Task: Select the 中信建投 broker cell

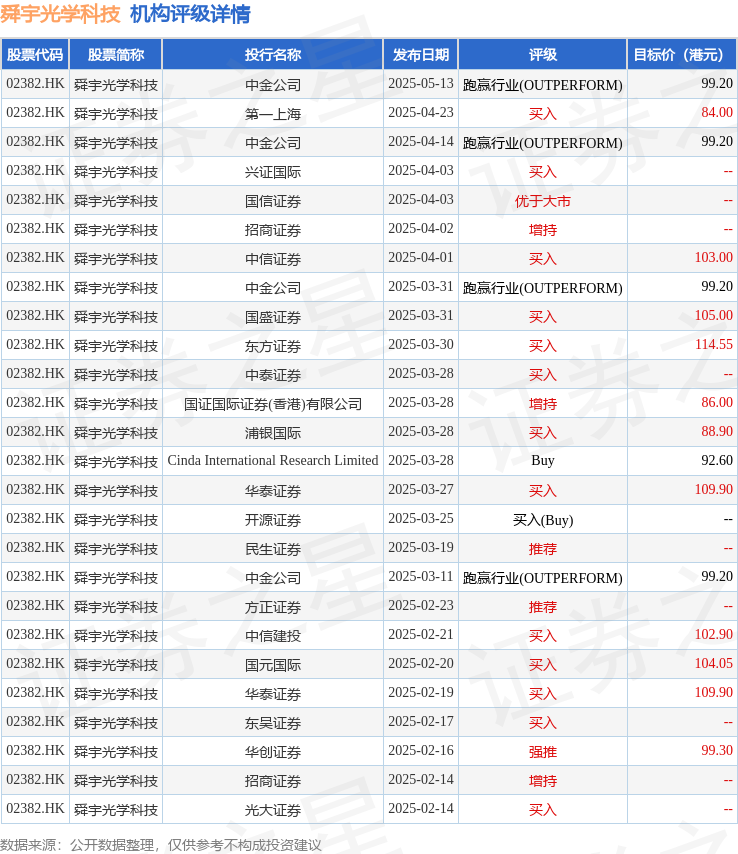Action: coord(273,636)
